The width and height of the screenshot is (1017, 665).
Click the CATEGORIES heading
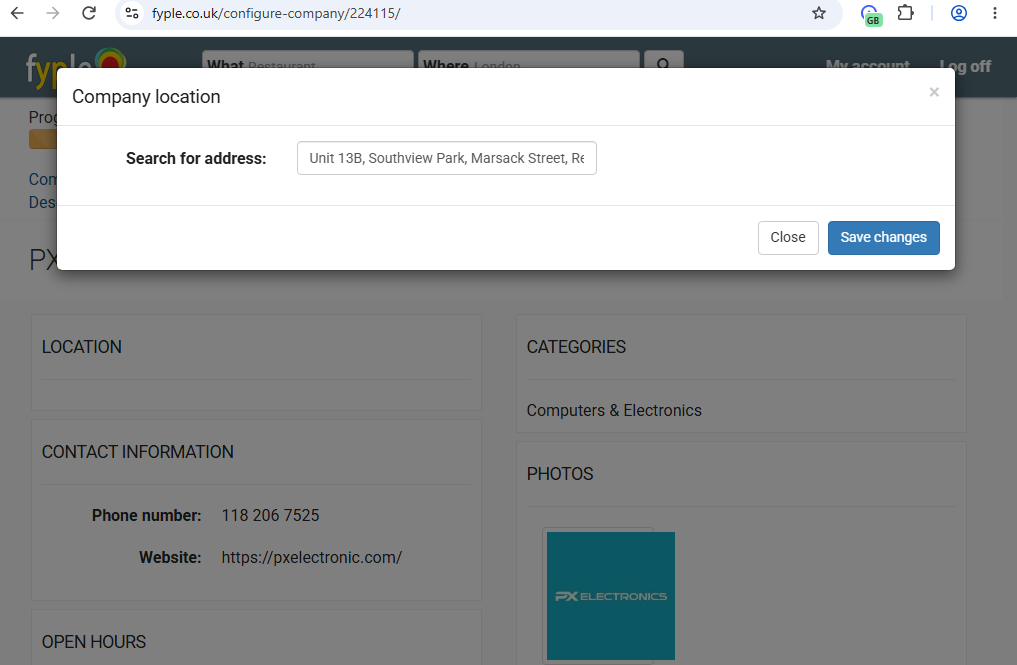click(x=576, y=347)
